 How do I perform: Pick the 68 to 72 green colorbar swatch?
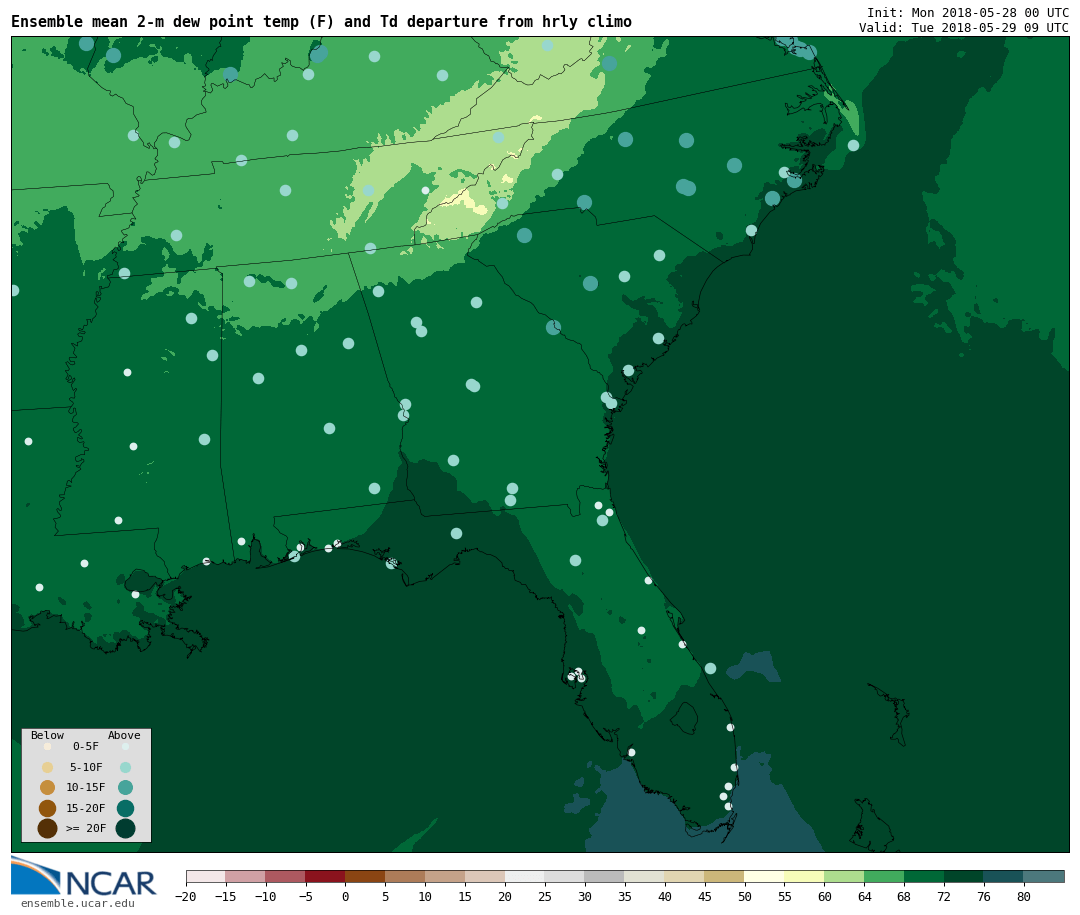[924, 876]
